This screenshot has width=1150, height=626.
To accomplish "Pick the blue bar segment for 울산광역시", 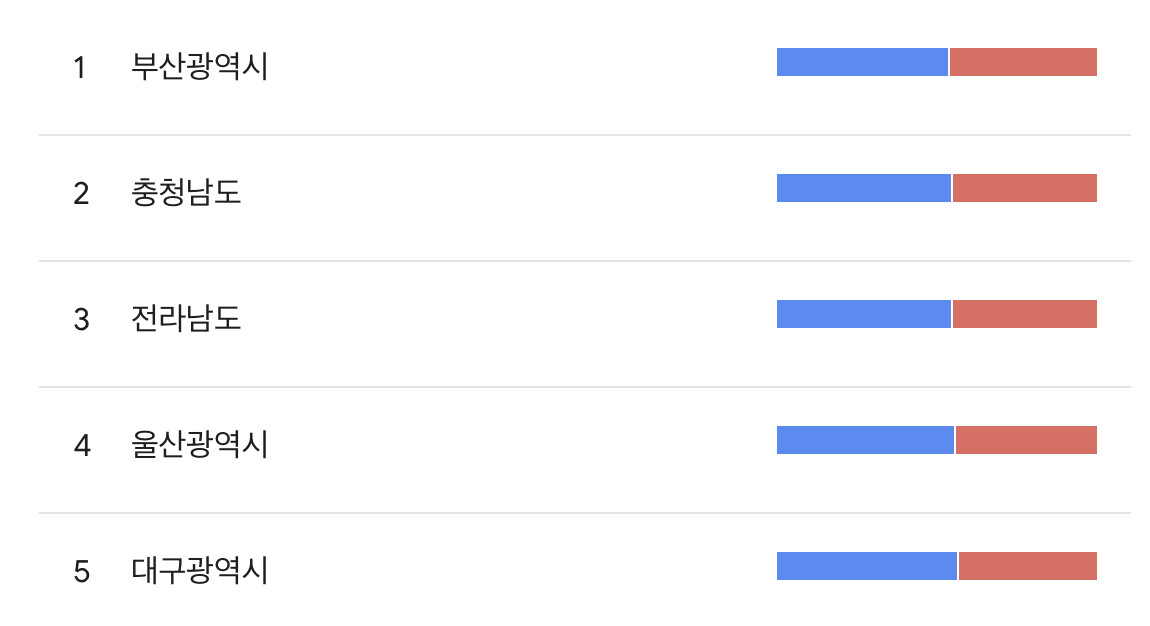I will [865, 440].
